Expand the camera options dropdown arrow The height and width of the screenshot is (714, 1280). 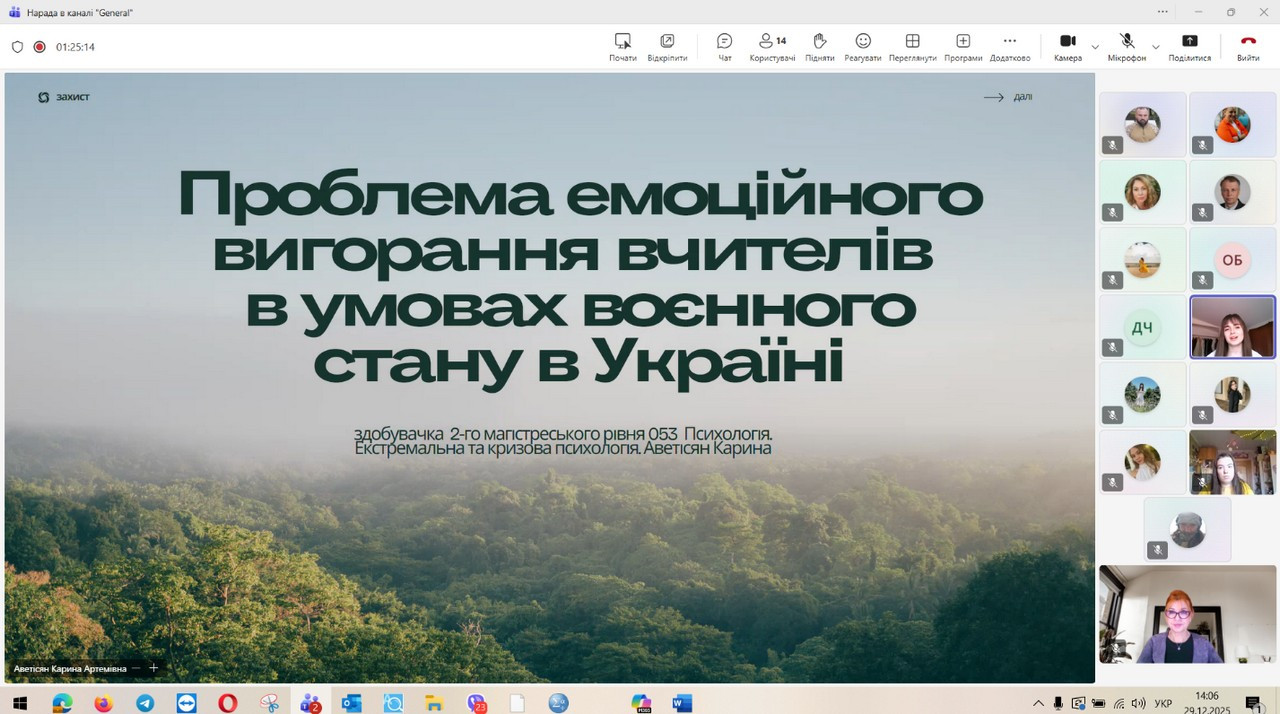pos(1095,47)
